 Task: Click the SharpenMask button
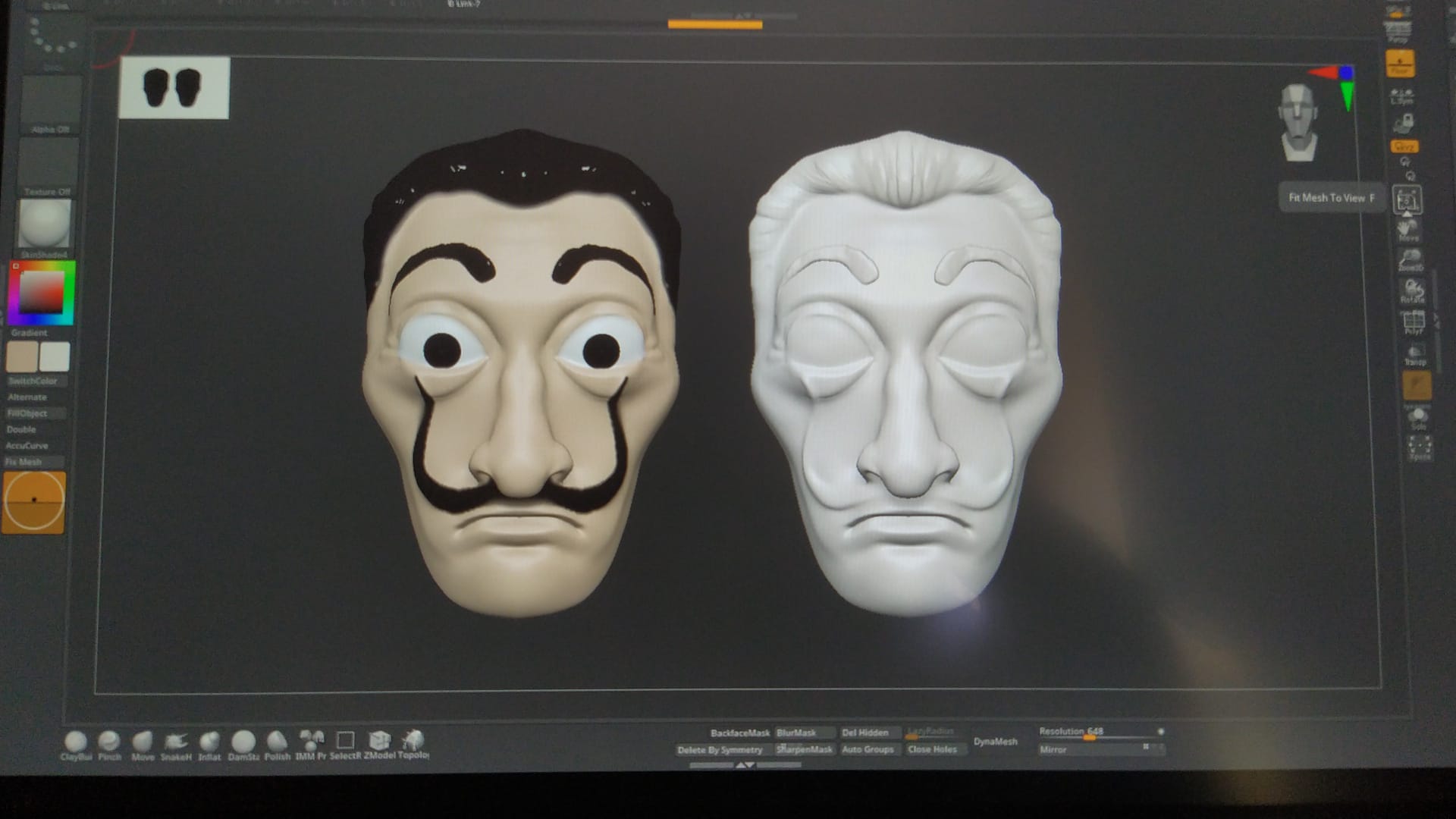pyautogui.click(x=805, y=749)
